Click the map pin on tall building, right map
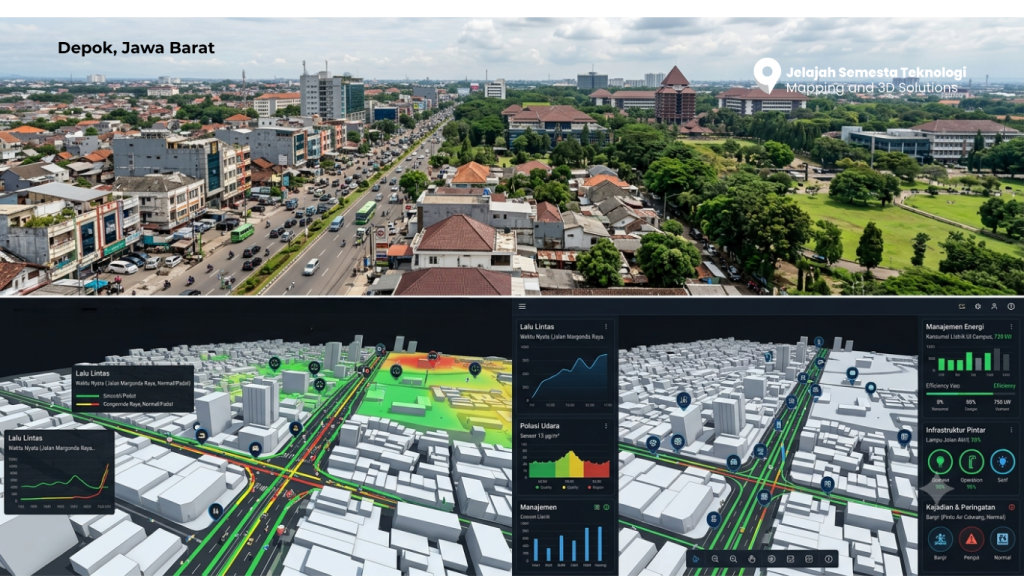 coord(683,400)
